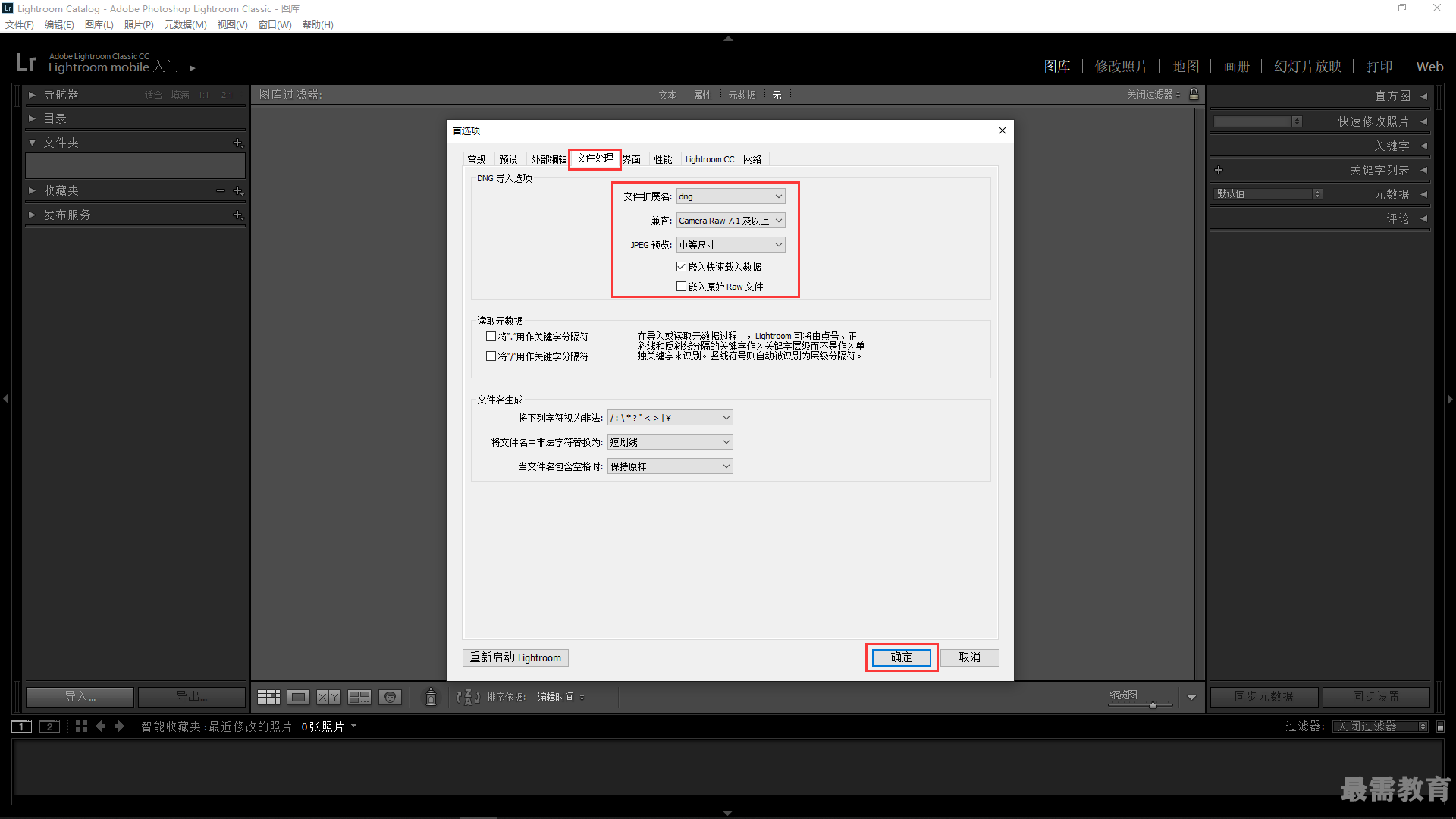Click the Sync Settings button
The width and height of the screenshot is (1456, 819).
click(x=1376, y=697)
